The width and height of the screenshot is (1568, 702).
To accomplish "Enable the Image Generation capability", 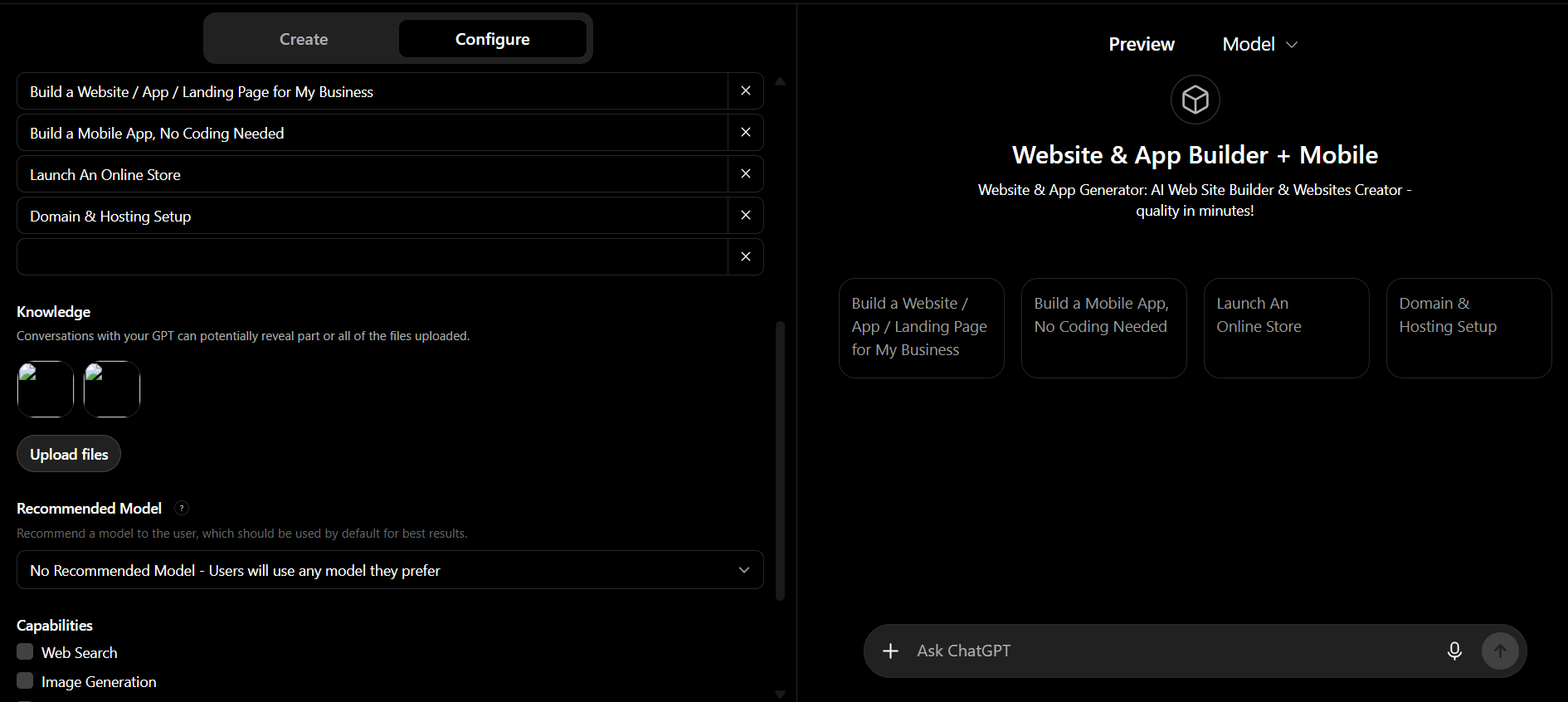I will pos(25,681).
